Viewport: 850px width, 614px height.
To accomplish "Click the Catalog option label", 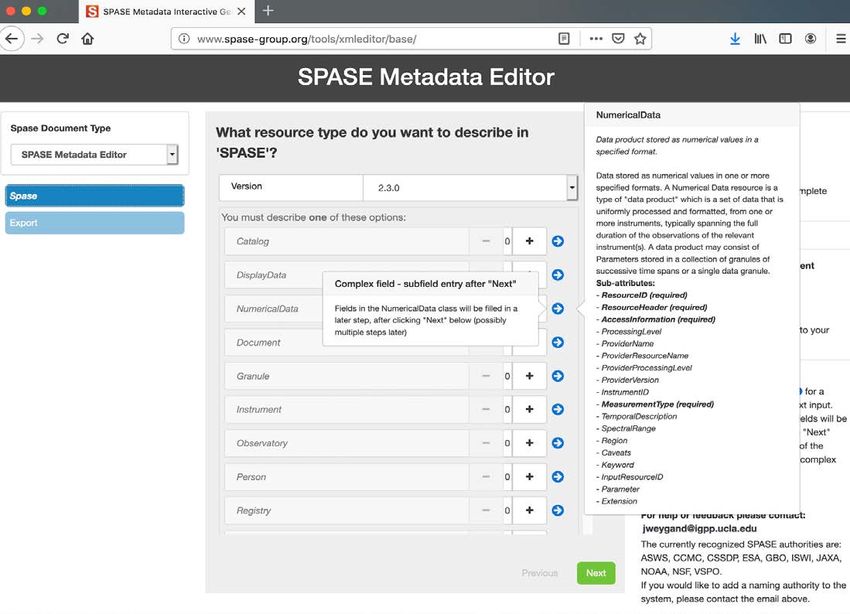I will click(253, 241).
